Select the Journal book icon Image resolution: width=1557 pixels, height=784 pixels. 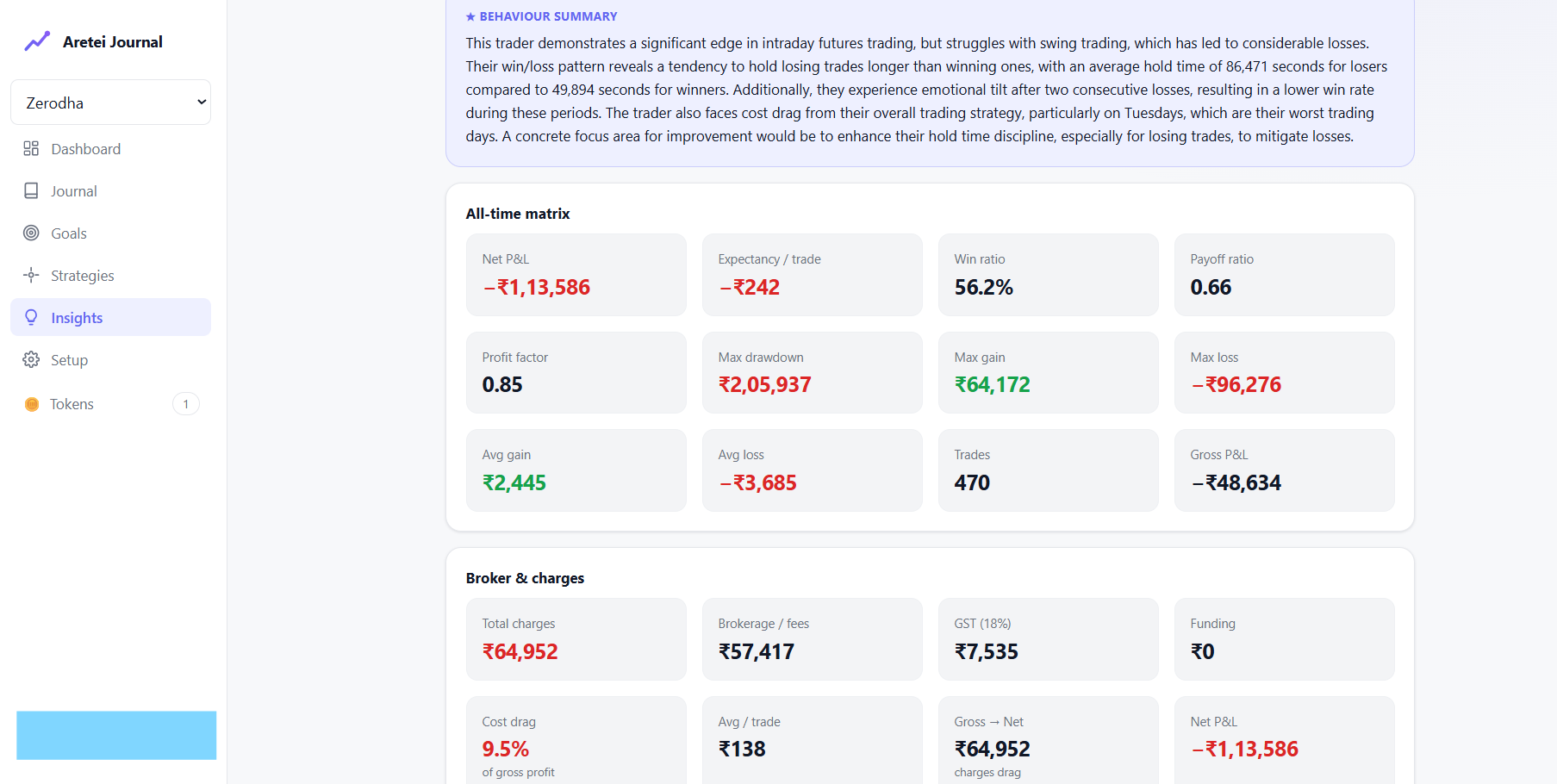pos(31,190)
